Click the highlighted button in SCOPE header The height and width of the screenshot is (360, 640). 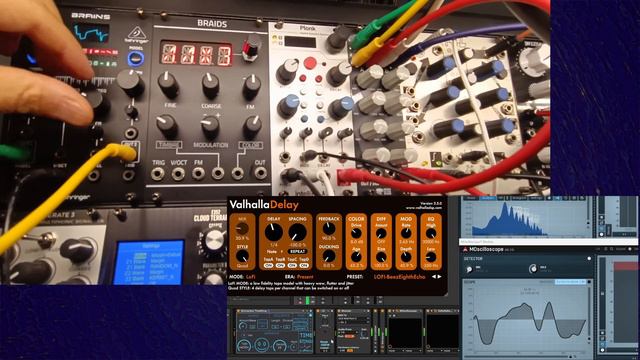pos(570,282)
